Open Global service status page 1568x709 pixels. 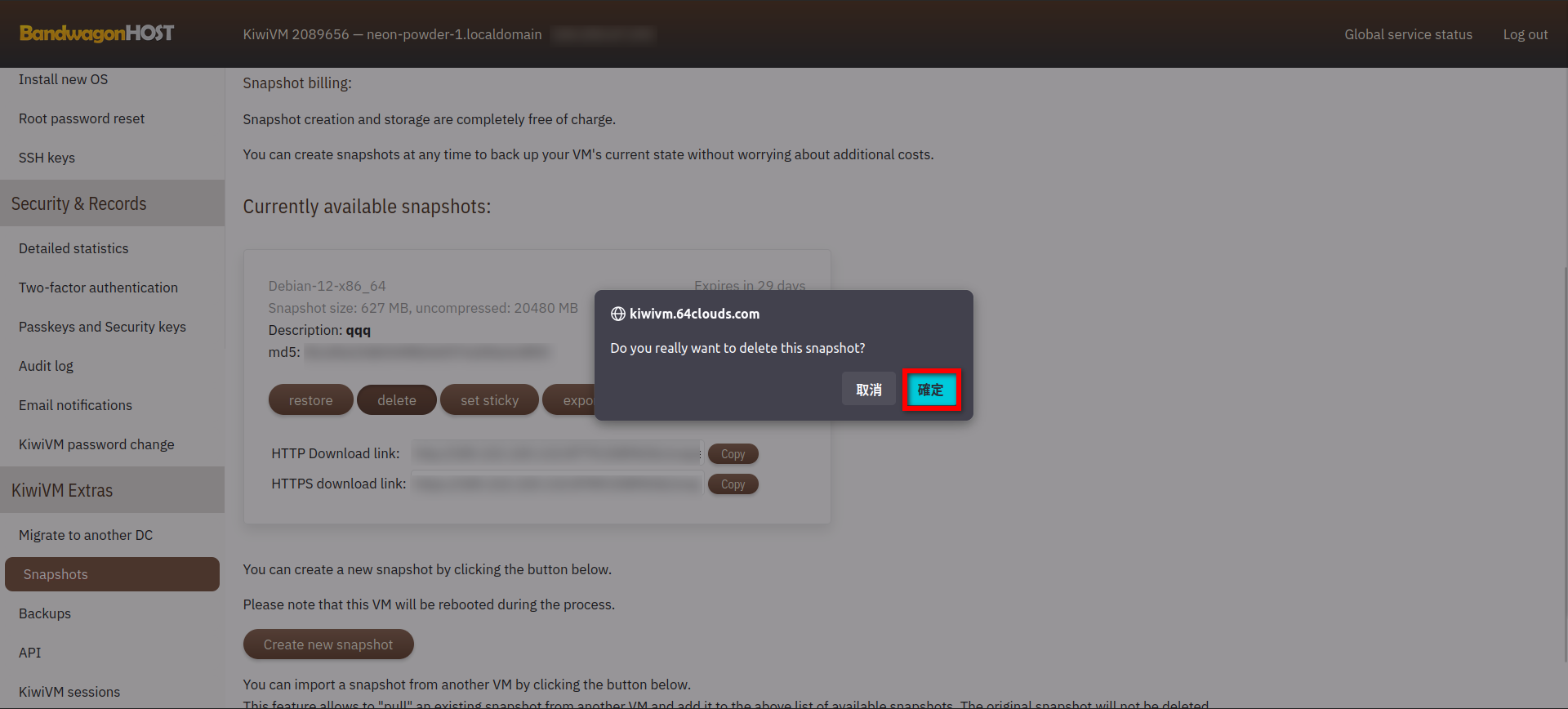(x=1408, y=34)
